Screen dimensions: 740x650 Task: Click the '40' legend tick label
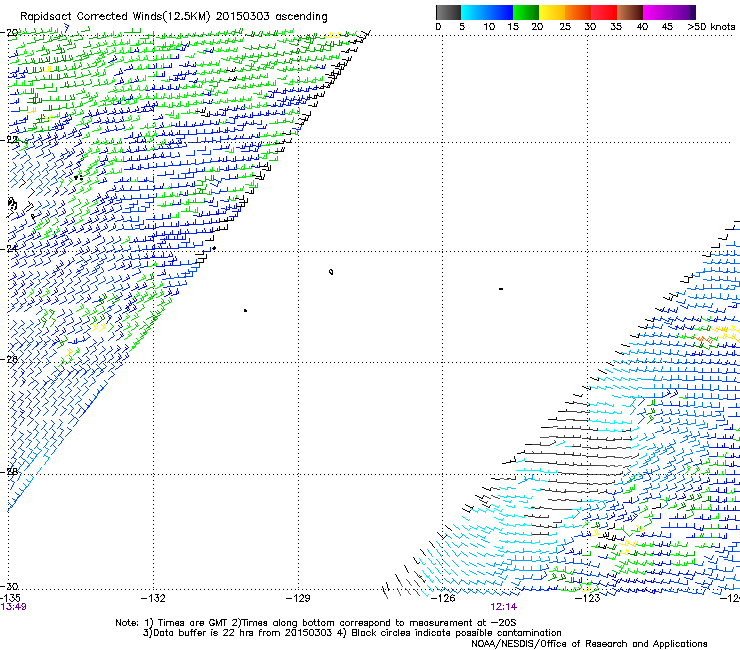click(642, 27)
